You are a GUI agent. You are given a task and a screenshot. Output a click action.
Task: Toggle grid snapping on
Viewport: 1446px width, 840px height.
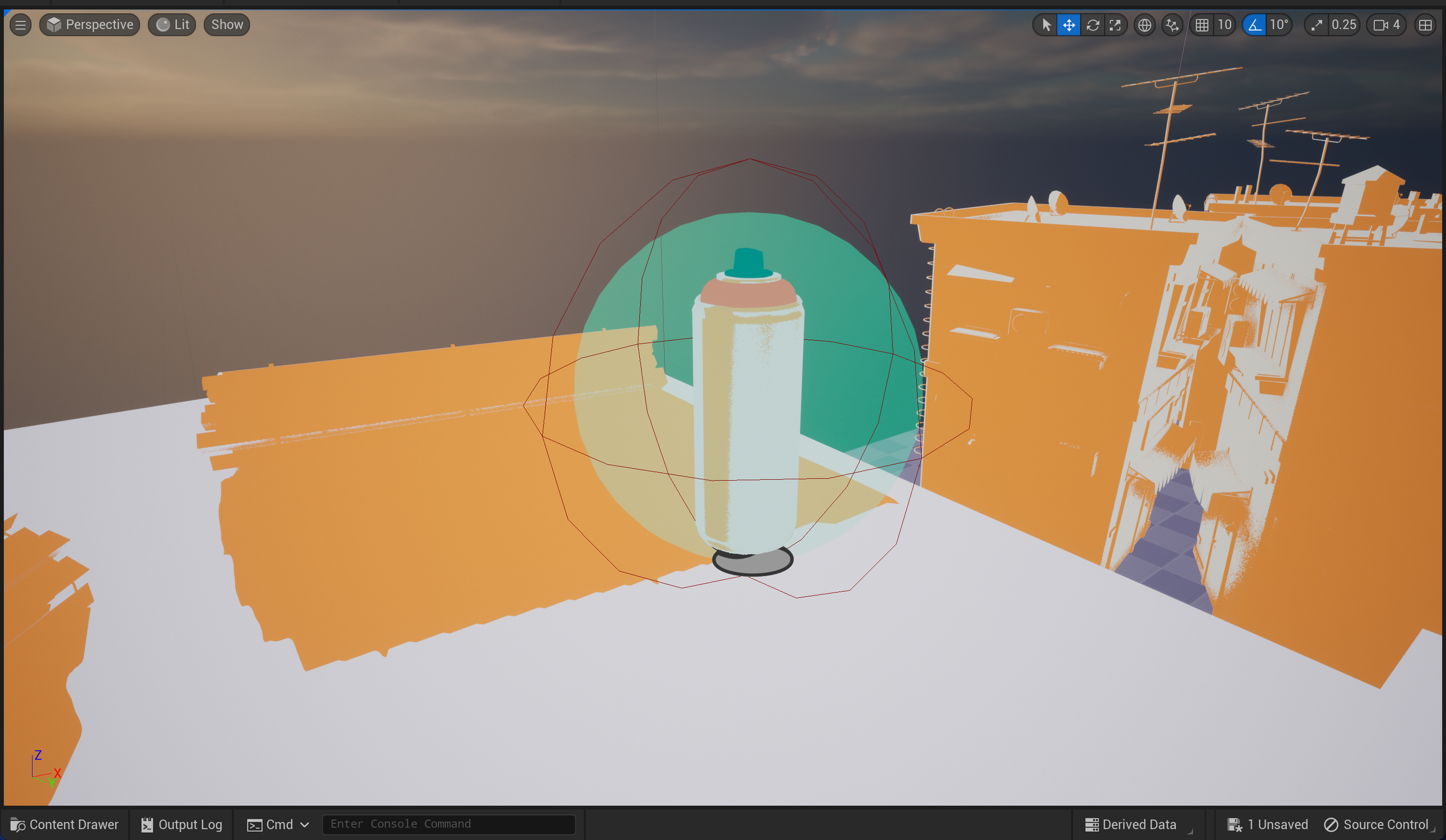[x=1202, y=25]
